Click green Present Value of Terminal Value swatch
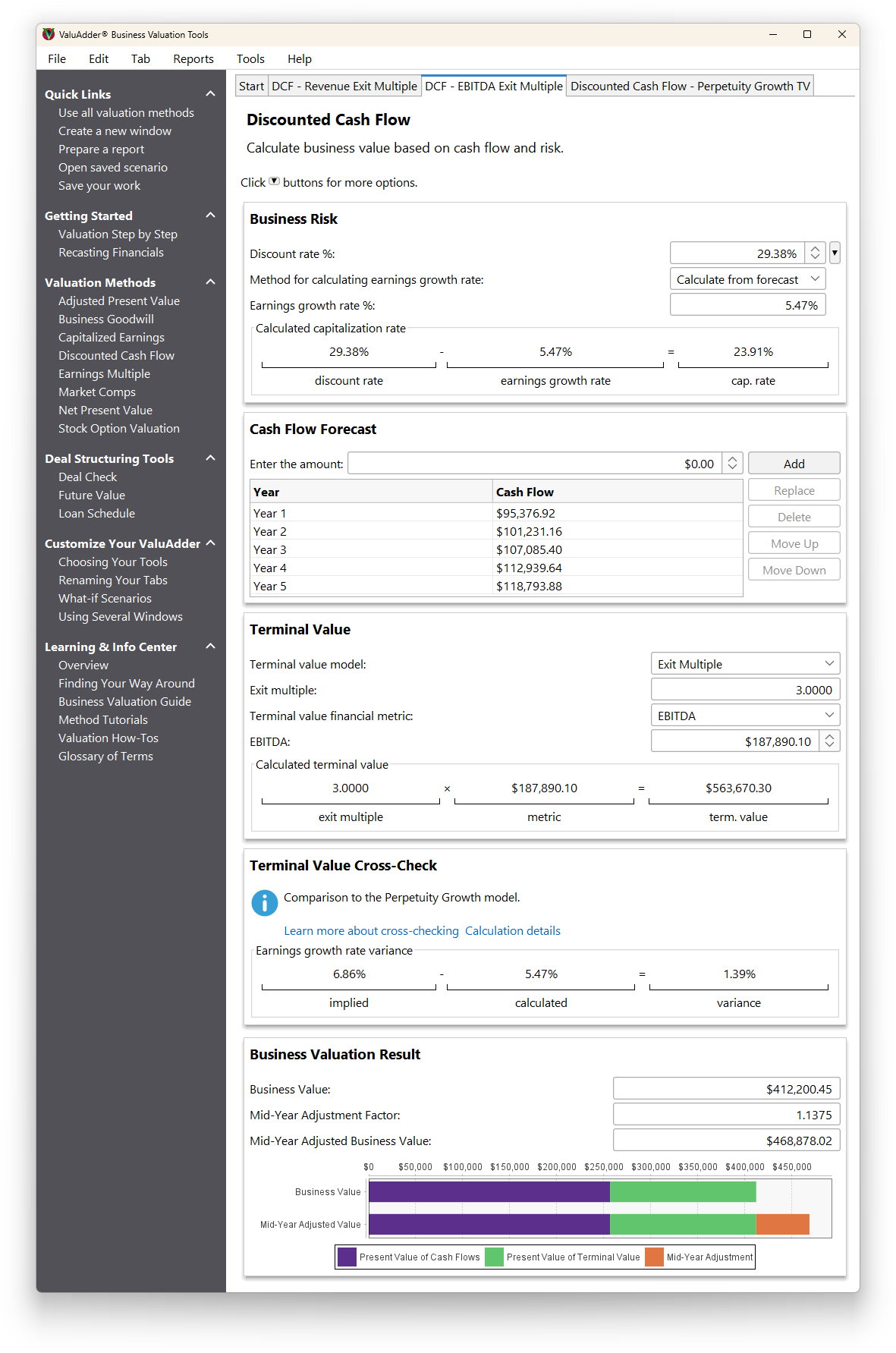The height and width of the screenshot is (1353, 896). pos(494,1257)
